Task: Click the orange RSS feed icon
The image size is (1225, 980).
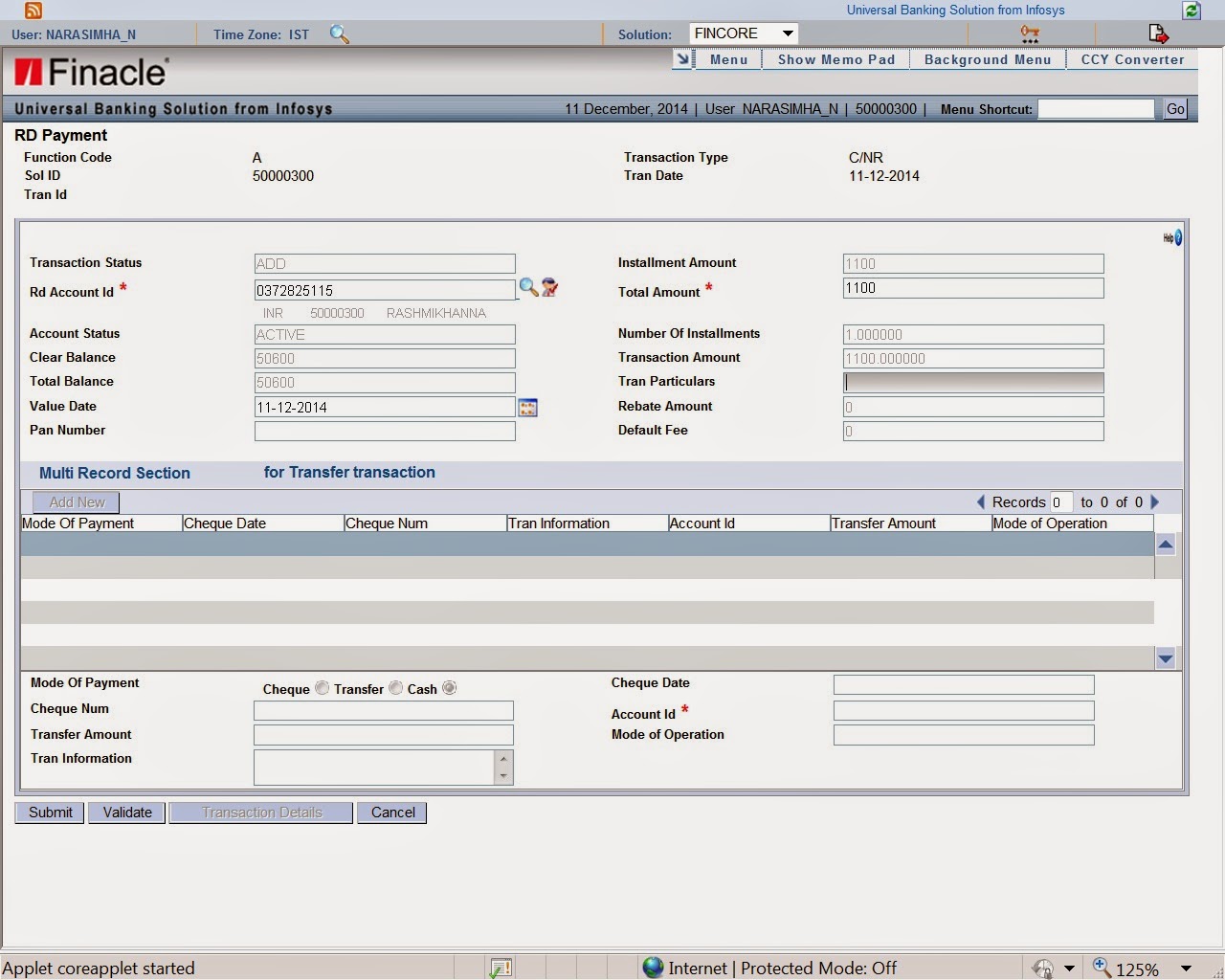Action: (33, 11)
